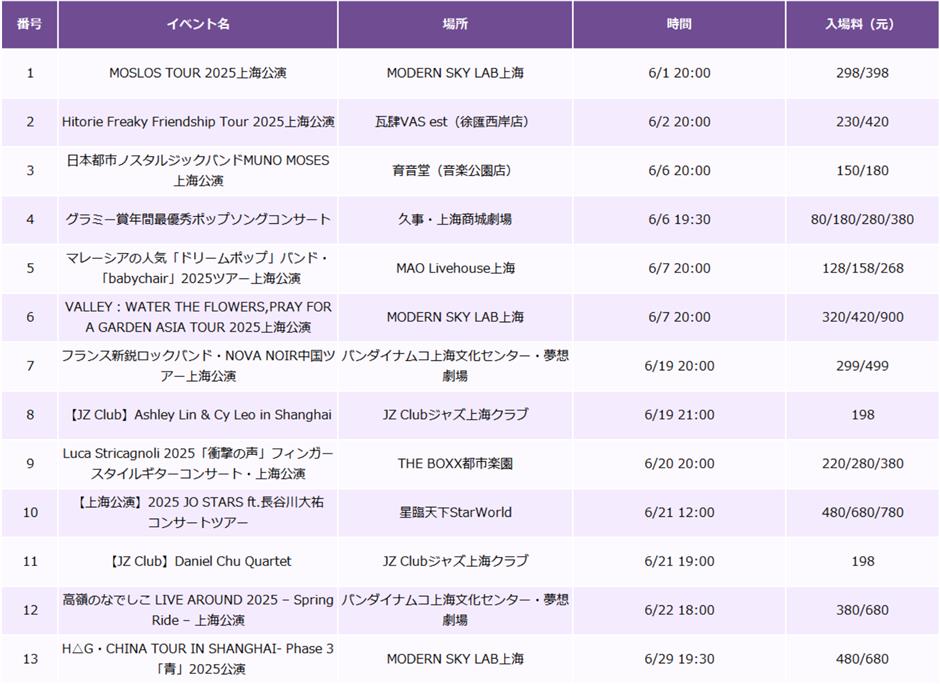This screenshot has height=684, width=940.
Task: Click MODERN SKY LAB上海 venue in row 6
Action: point(455,317)
